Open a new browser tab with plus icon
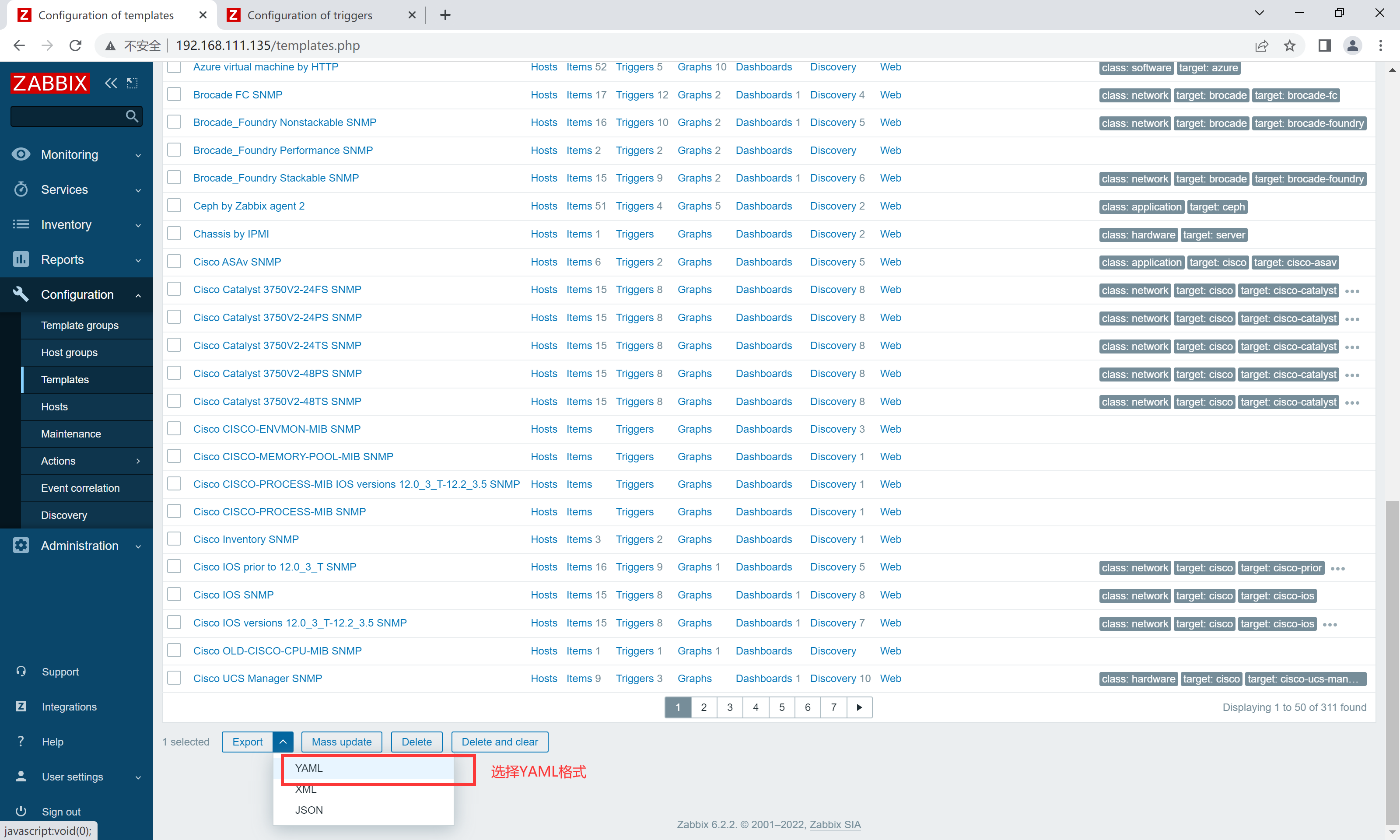The image size is (1400, 840). point(445,15)
